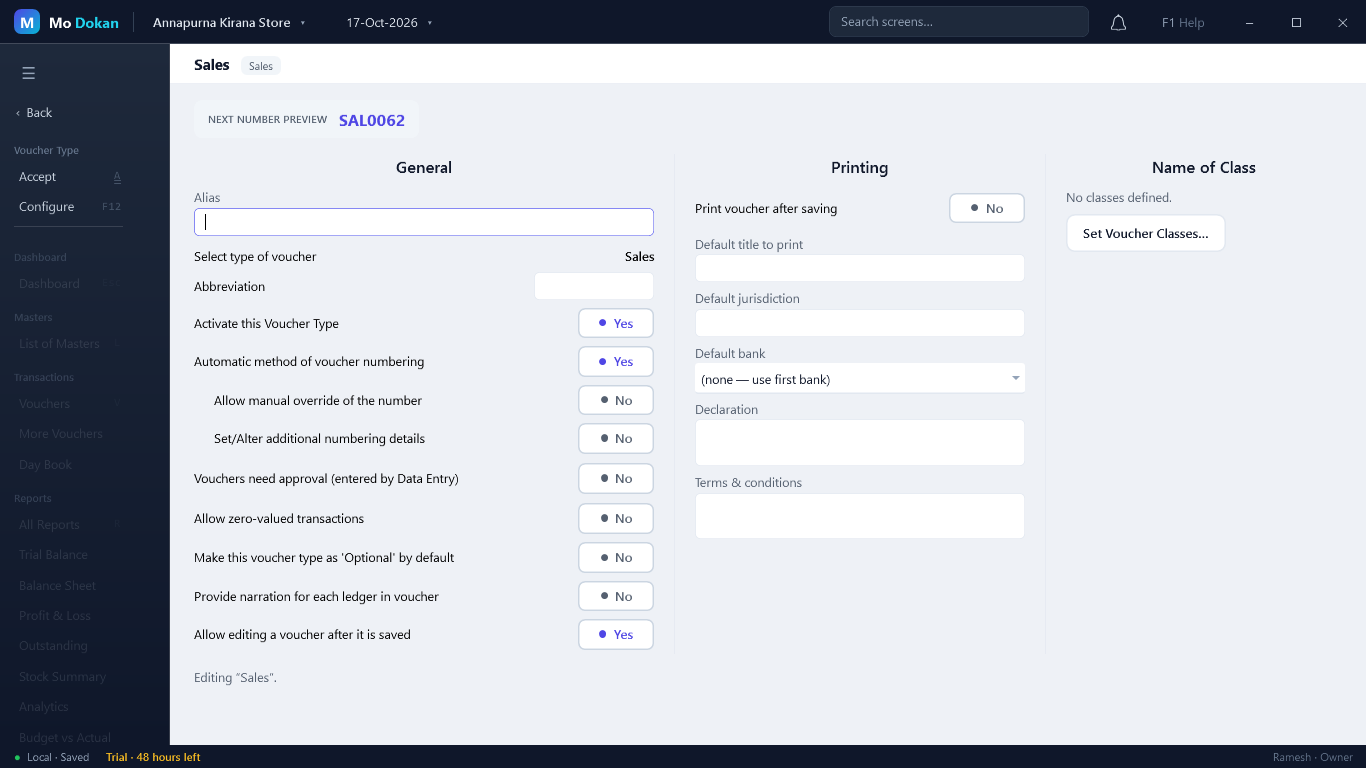Click the 'No classes defined.' text

point(1119,198)
